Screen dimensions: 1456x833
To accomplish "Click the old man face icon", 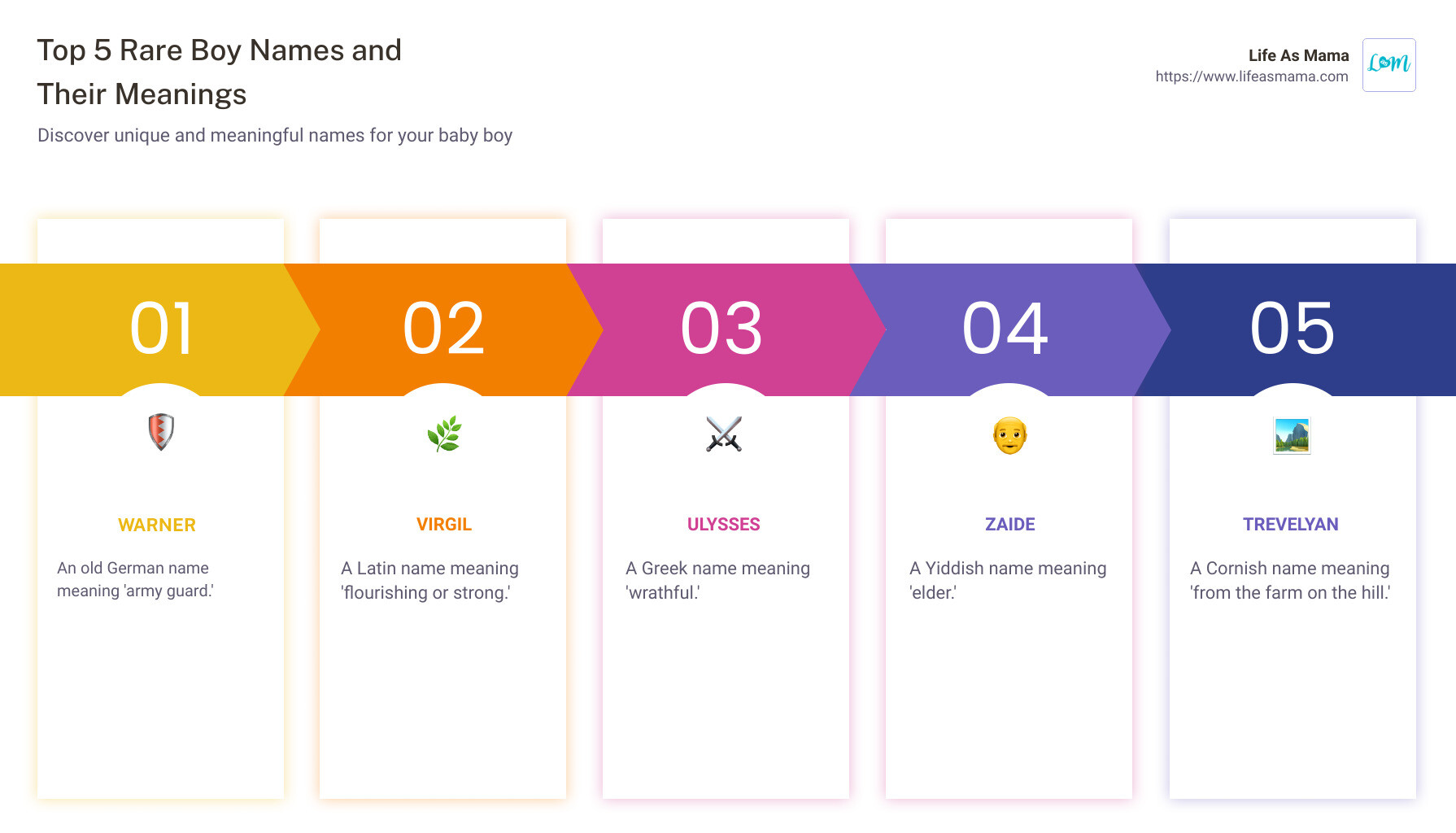I will click(x=1009, y=435).
